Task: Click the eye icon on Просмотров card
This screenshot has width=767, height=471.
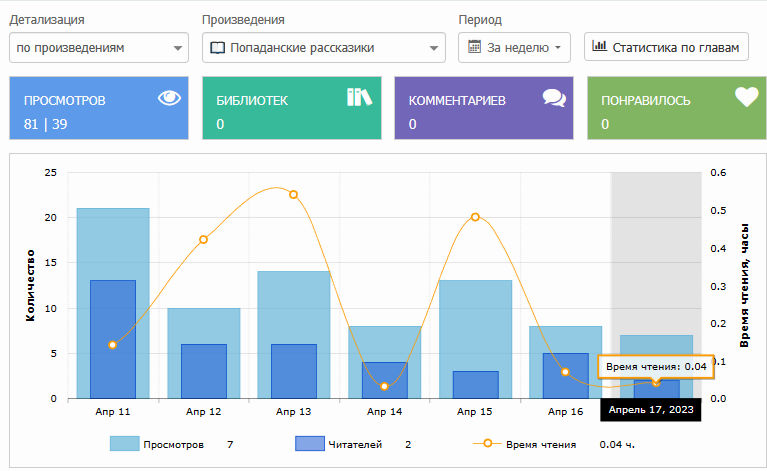Action: tap(170, 98)
